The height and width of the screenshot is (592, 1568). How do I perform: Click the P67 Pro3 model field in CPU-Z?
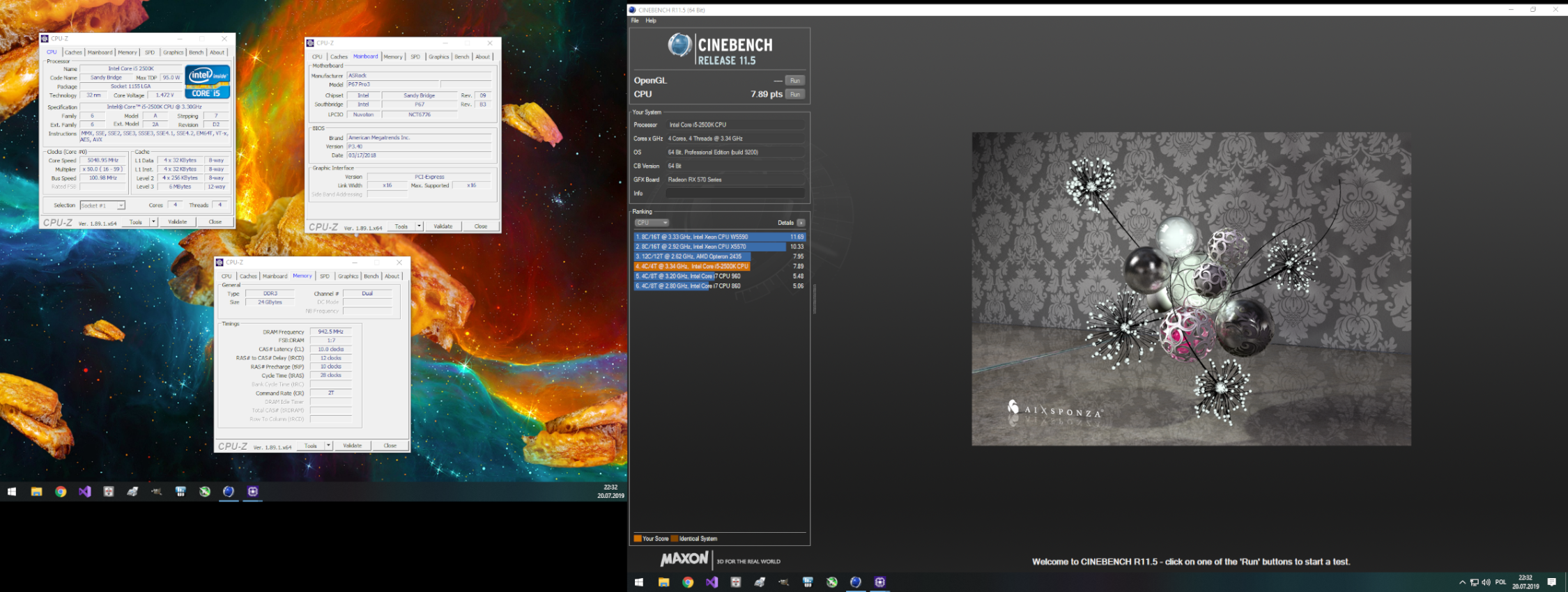pos(393,84)
